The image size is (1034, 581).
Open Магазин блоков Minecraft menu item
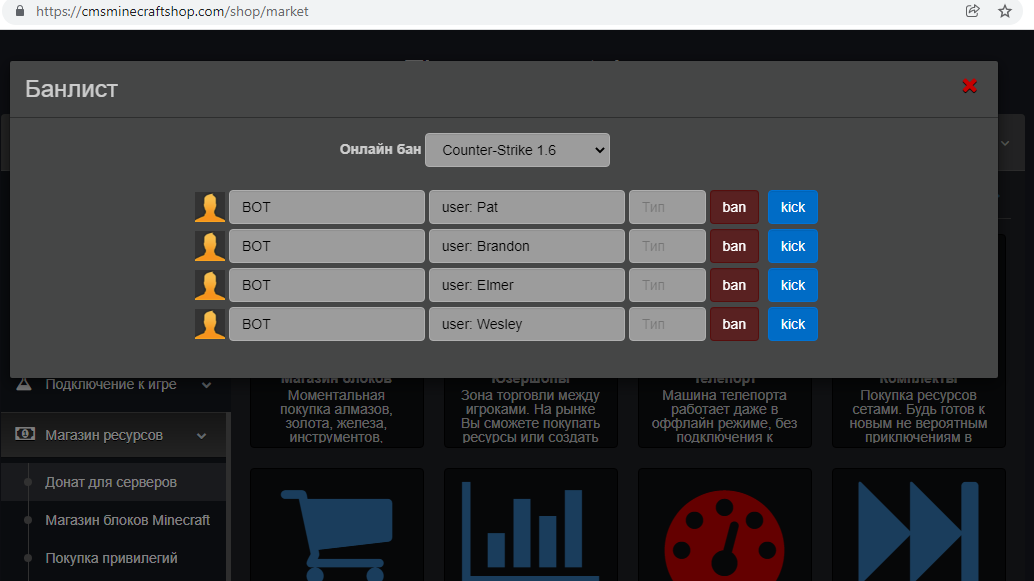tap(127, 520)
